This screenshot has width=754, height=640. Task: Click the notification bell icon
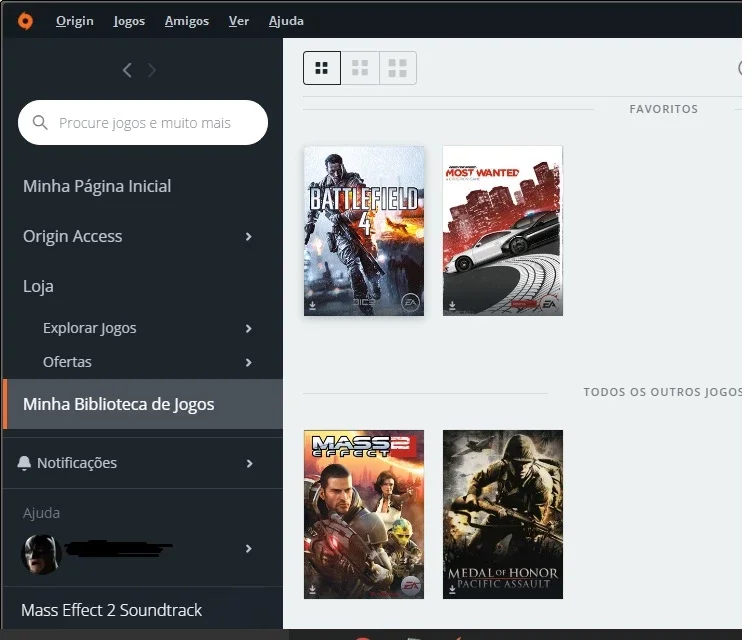point(24,463)
